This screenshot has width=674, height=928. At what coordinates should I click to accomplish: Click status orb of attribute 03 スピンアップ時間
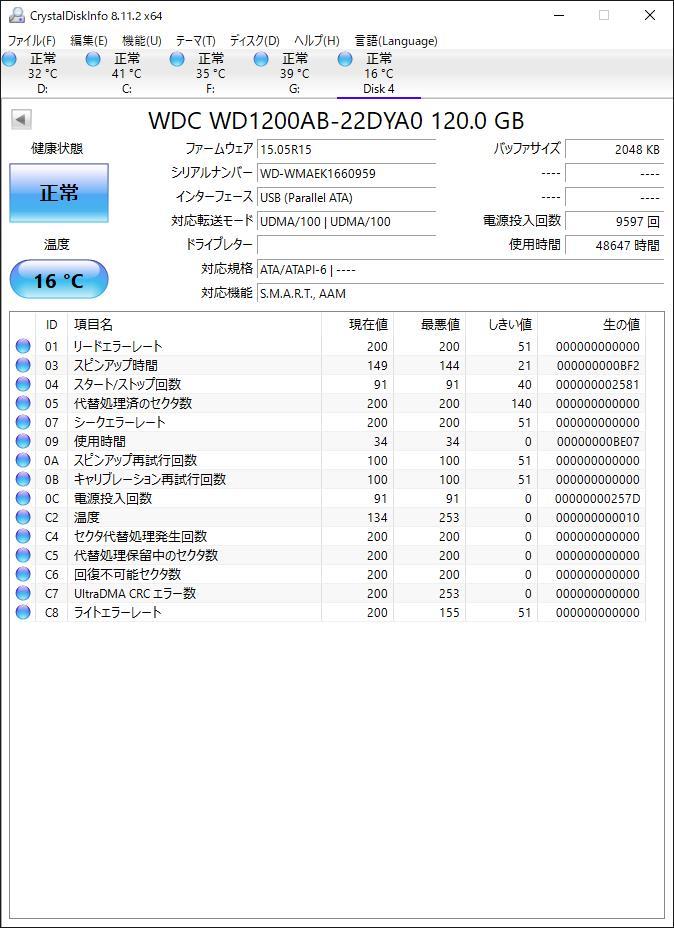(x=23, y=365)
